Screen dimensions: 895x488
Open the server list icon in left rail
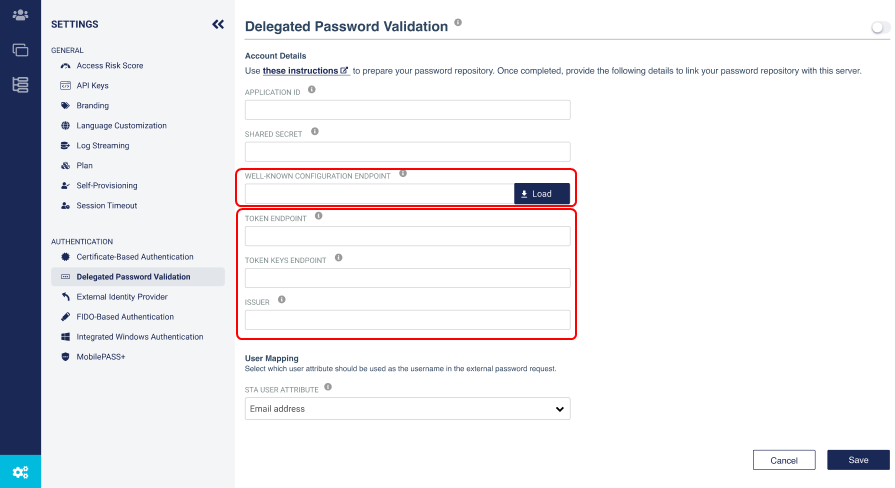21,85
